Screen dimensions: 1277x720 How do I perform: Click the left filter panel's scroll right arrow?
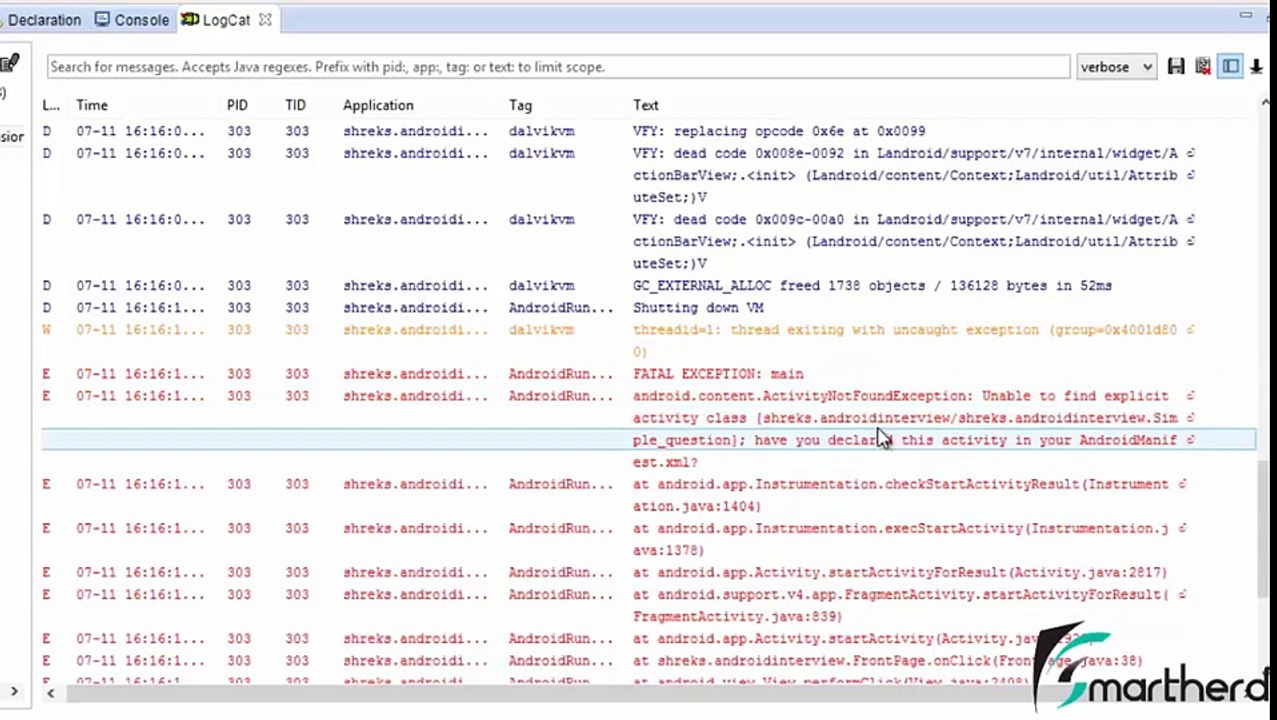(14, 691)
